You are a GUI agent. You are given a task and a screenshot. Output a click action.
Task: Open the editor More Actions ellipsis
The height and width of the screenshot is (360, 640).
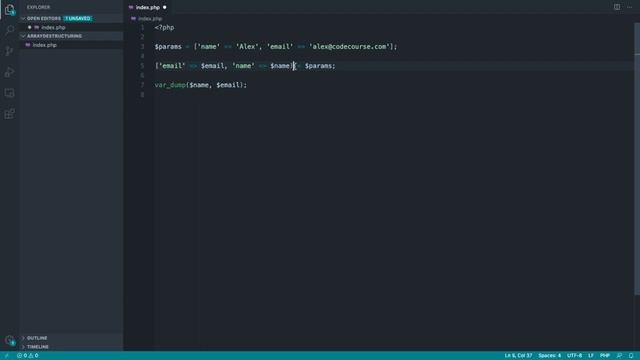pos(629,7)
